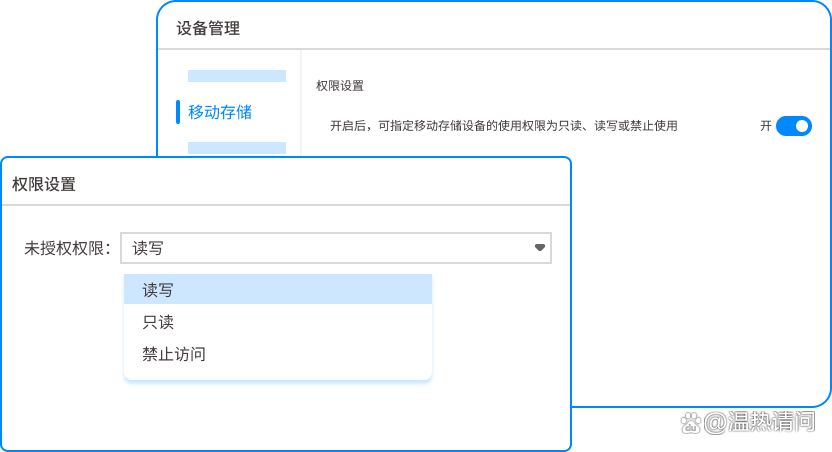Open the 未授权权限 dropdown box
The height and width of the screenshot is (452, 832).
[x=336, y=248]
